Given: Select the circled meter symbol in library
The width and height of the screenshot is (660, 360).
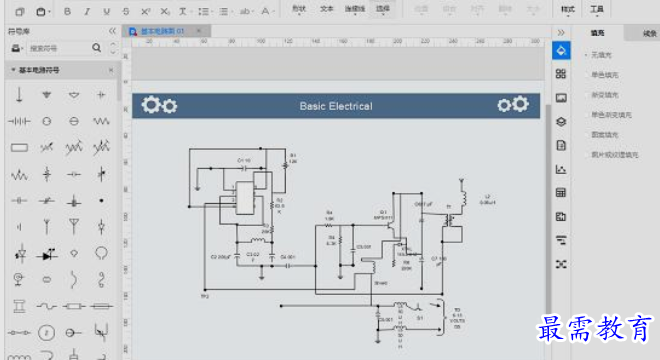Looking at the screenshot, I should pyautogui.click(x=46, y=333).
